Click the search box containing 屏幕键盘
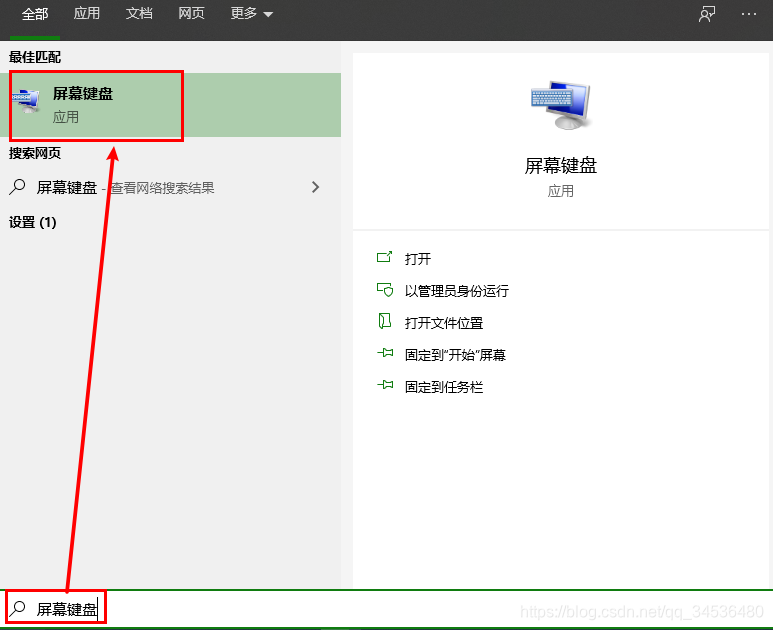 pyautogui.click(x=386, y=609)
